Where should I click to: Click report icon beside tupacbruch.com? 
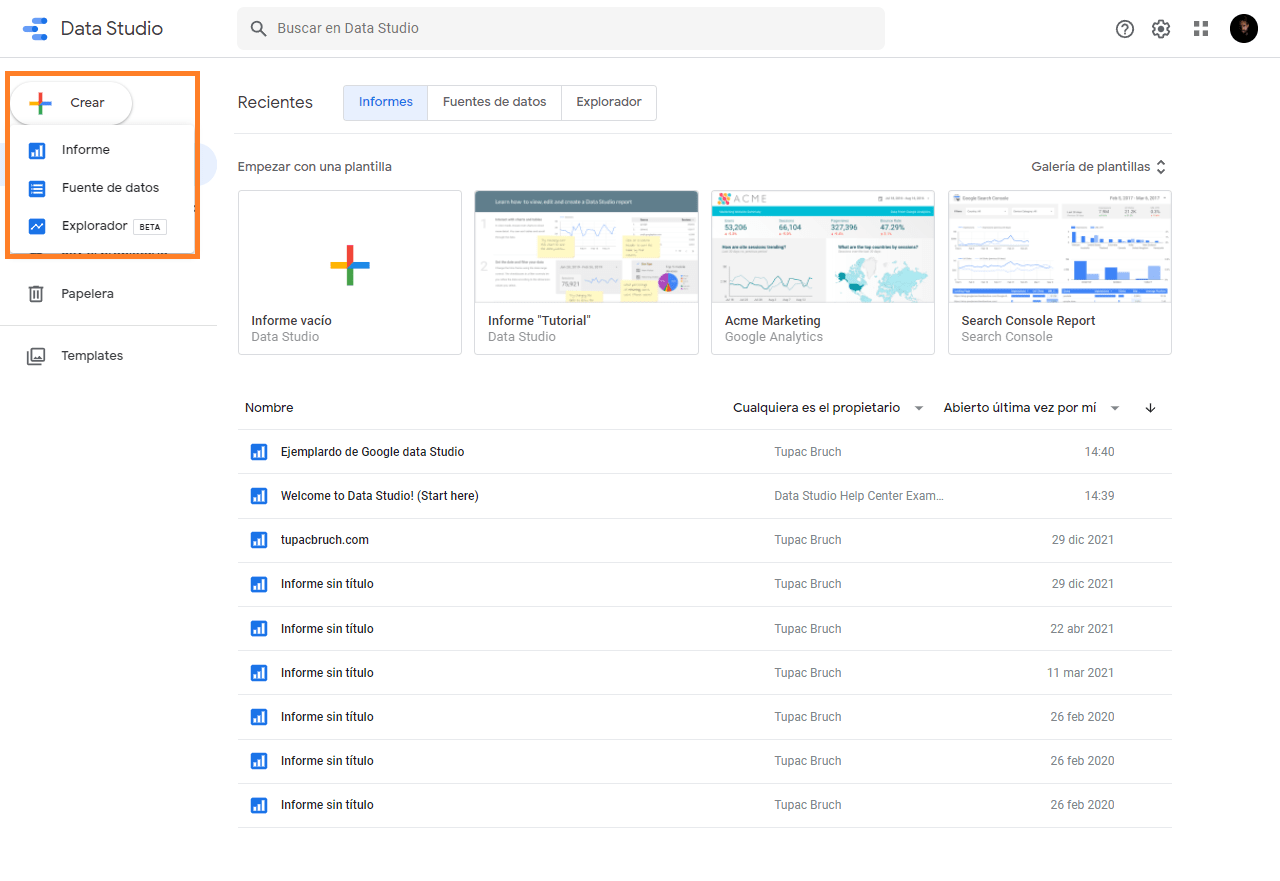(259, 540)
